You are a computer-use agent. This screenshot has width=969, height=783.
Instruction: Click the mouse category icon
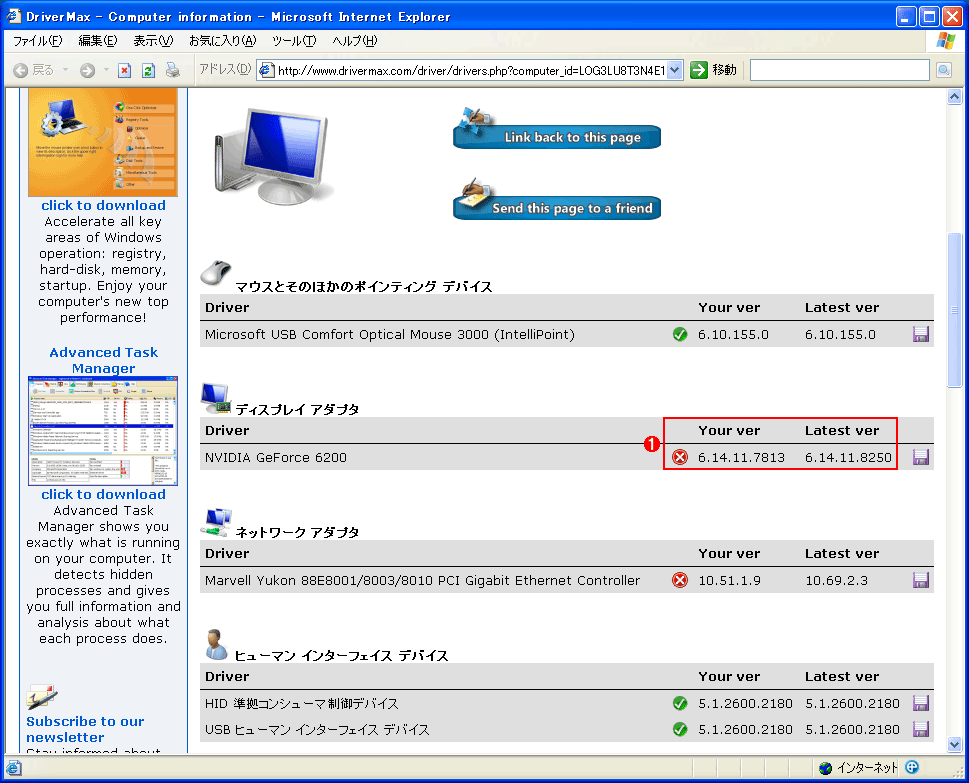(216, 273)
